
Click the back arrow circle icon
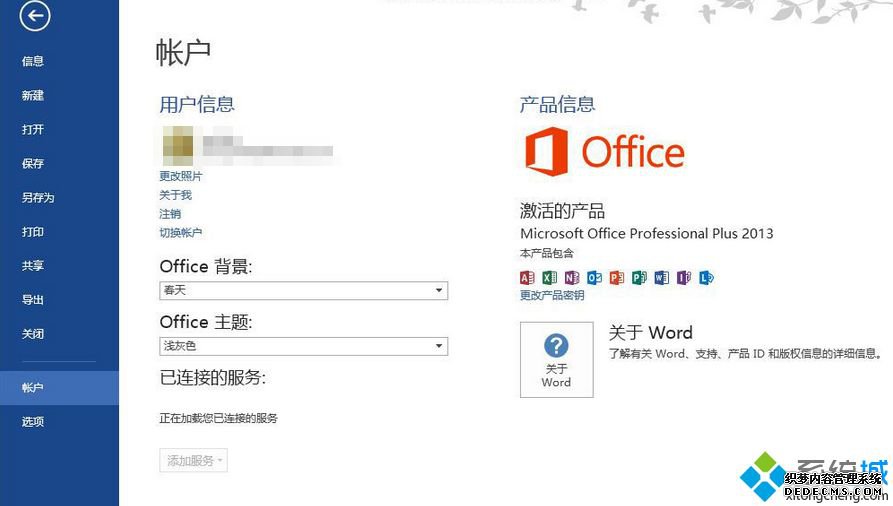click(x=35, y=16)
